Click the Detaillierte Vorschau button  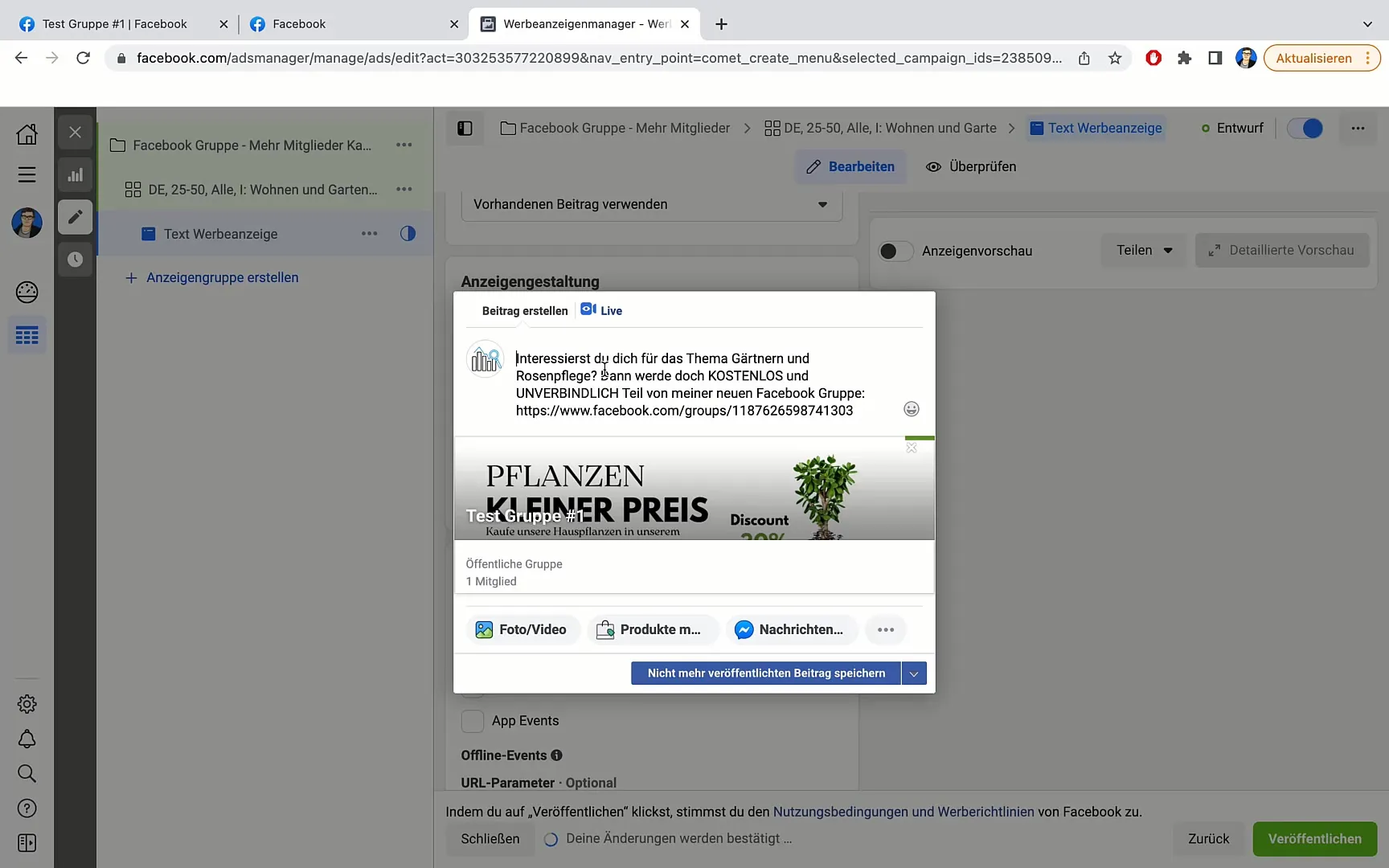[x=1281, y=251]
